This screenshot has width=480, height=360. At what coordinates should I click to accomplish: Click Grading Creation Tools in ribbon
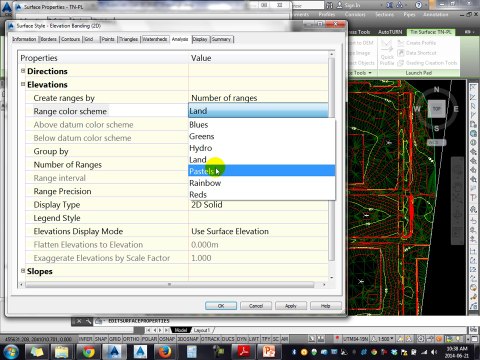point(427,63)
